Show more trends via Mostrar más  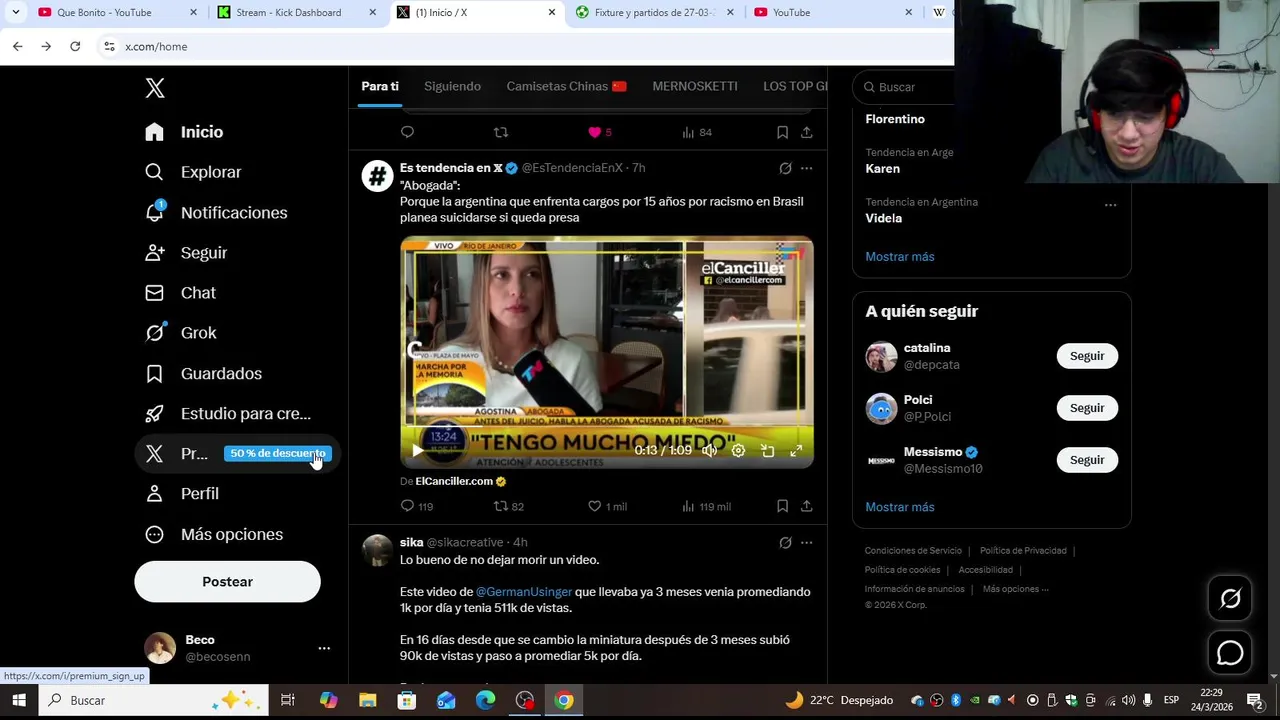click(900, 257)
